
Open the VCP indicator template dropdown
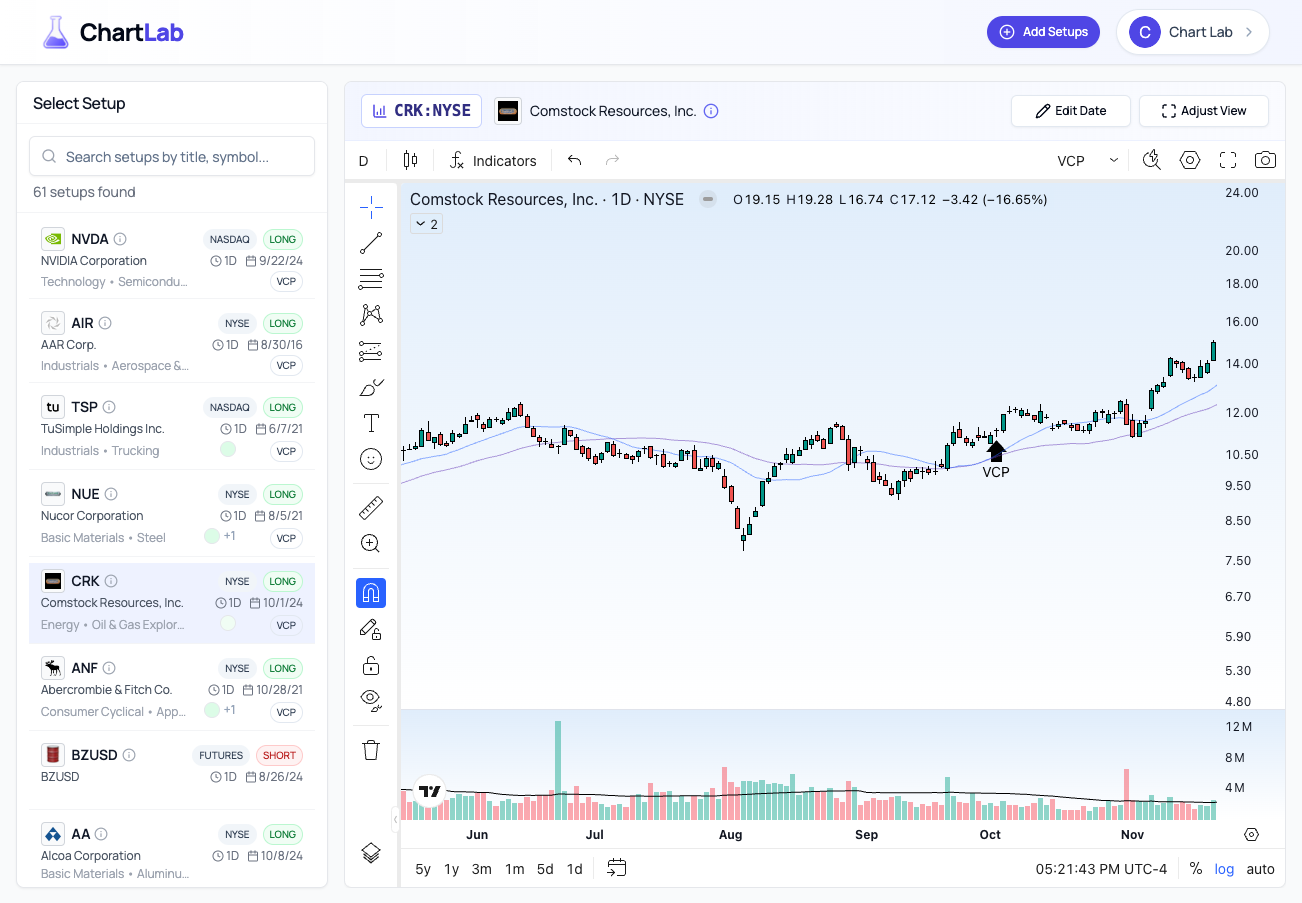click(x=1085, y=160)
